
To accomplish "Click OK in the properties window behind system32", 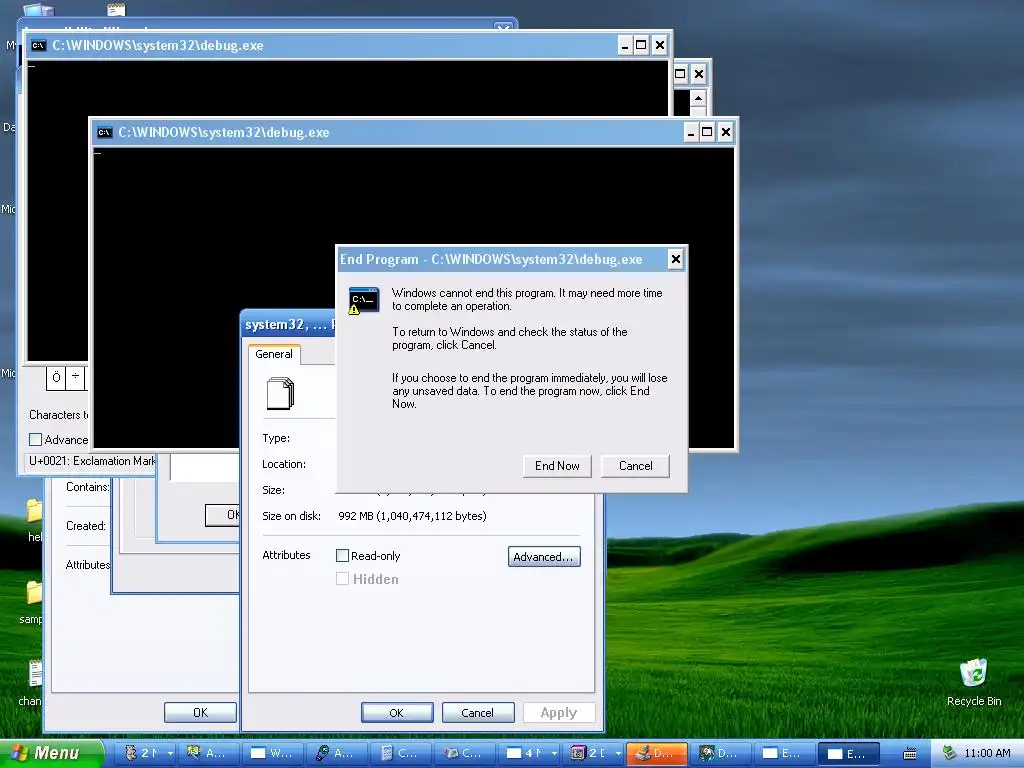I will click(x=200, y=712).
